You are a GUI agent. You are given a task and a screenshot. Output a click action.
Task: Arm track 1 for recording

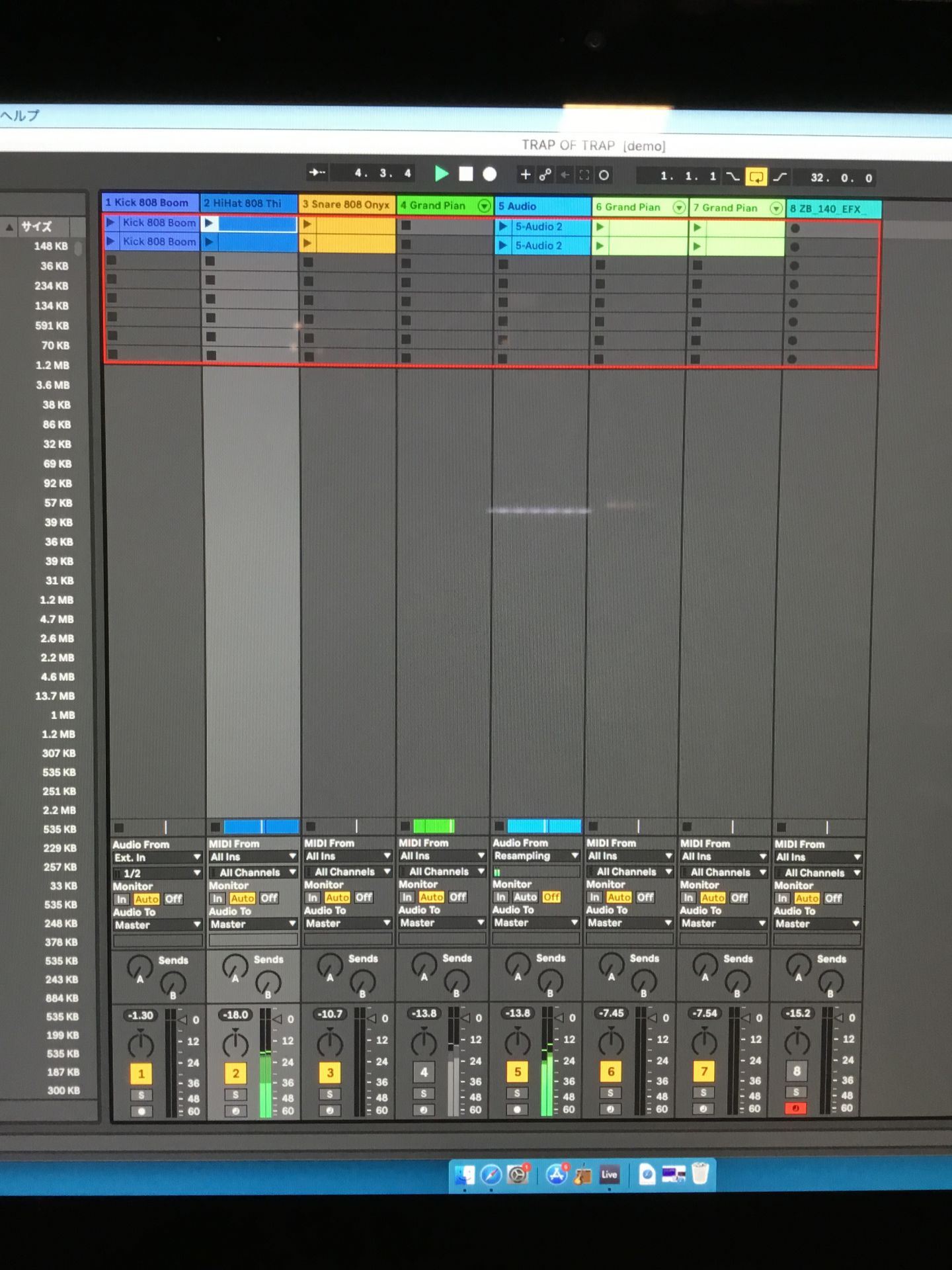pyautogui.click(x=141, y=1111)
